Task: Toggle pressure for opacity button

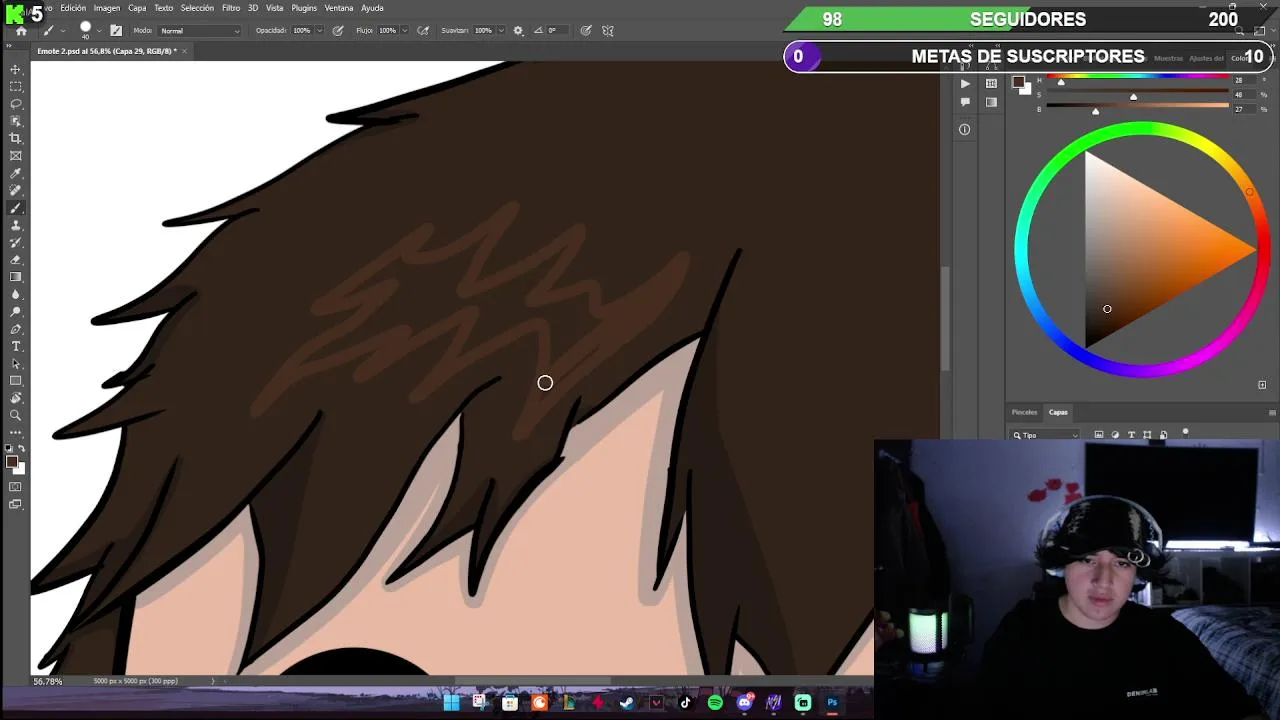Action: [x=338, y=31]
